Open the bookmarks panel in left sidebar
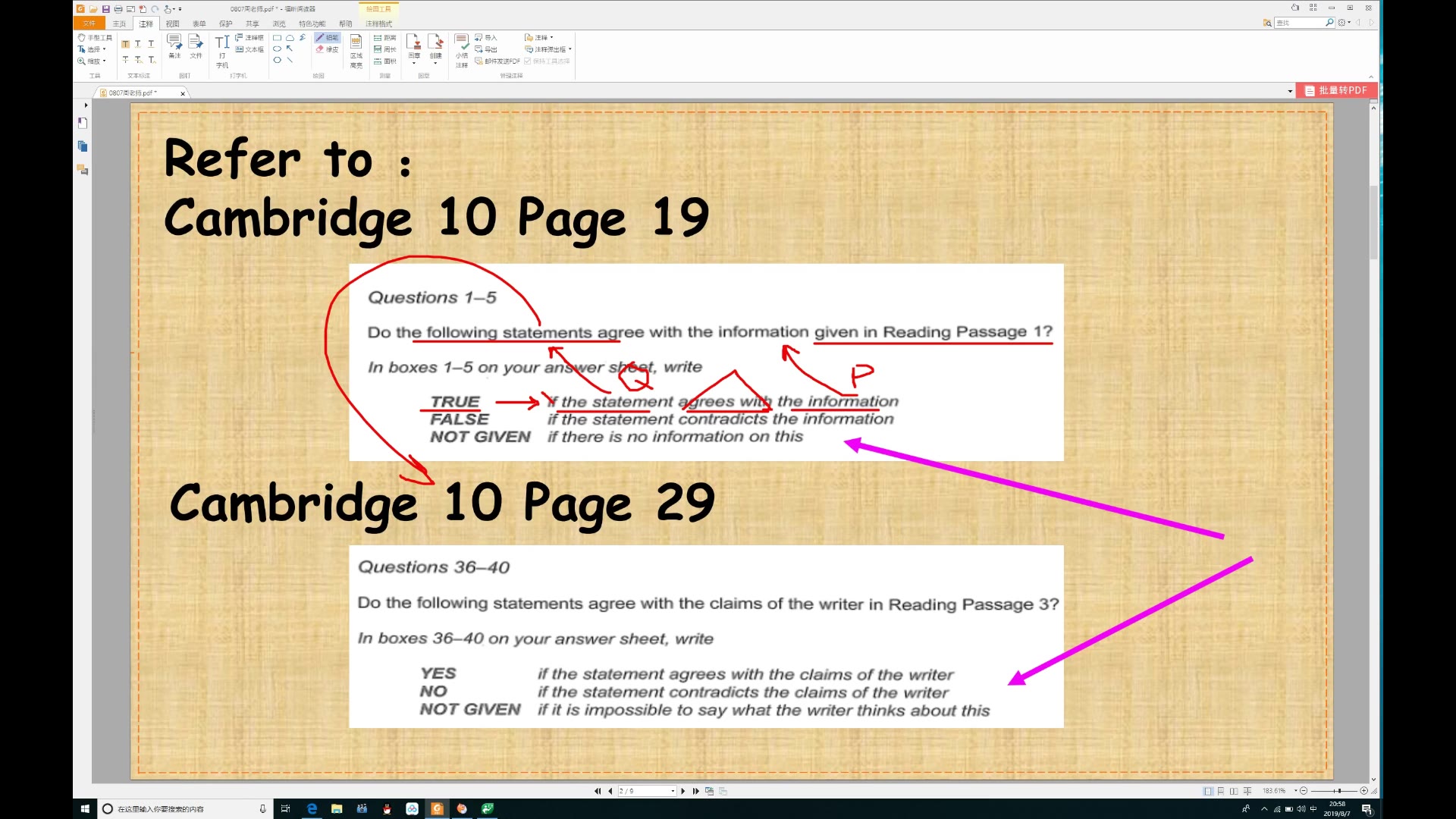The height and width of the screenshot is (819, 1456). [83, 123]
